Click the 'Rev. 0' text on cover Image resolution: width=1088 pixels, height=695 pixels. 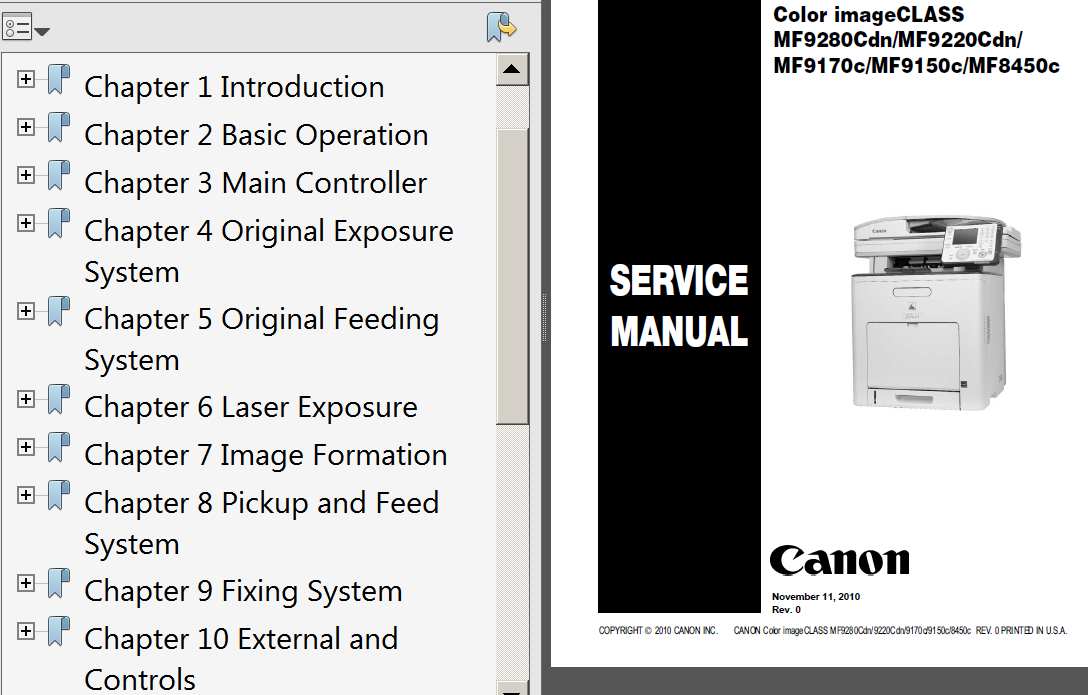click(x=786, y=610)
